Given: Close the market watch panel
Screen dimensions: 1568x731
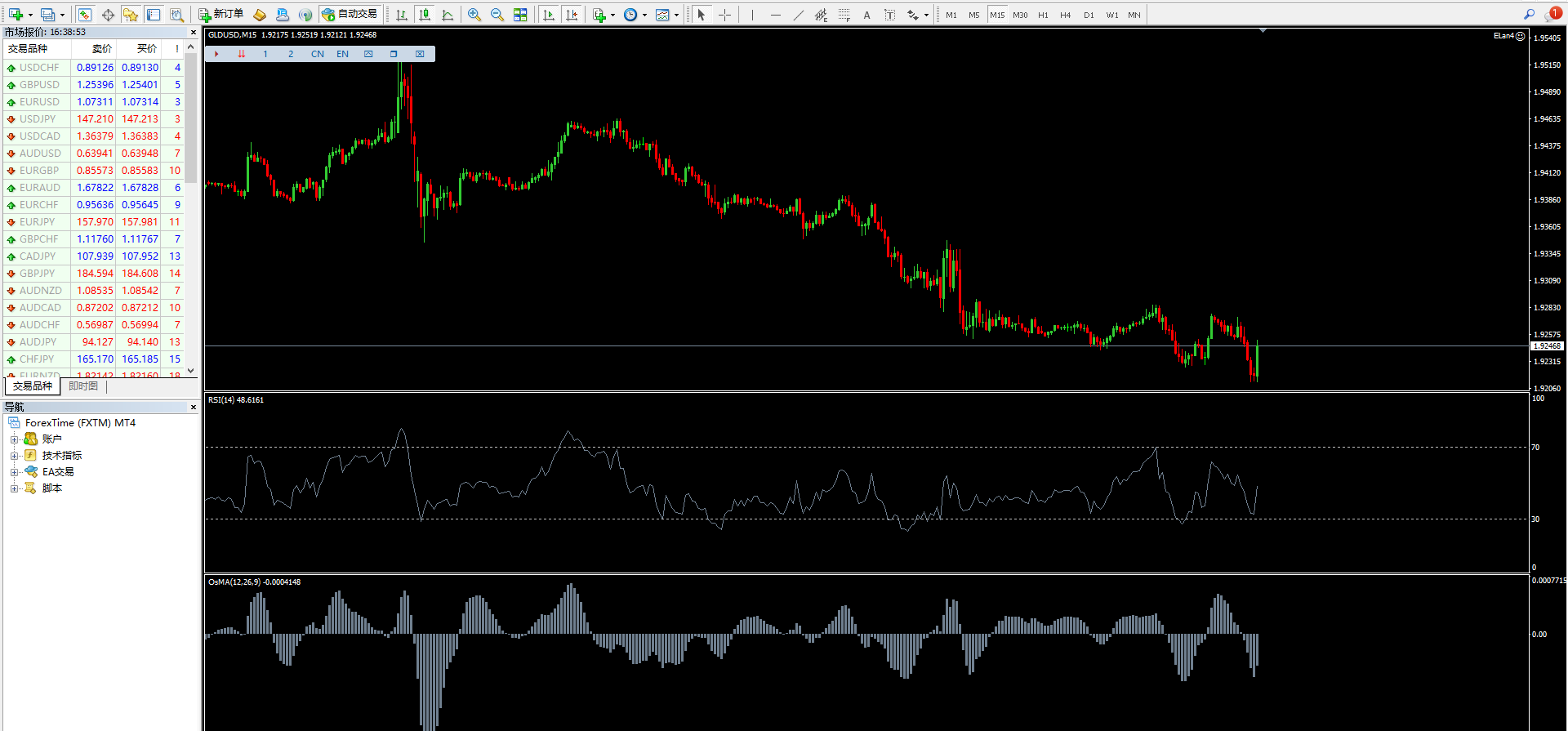Looking at the screenshot, I should (x=194, y=33).
